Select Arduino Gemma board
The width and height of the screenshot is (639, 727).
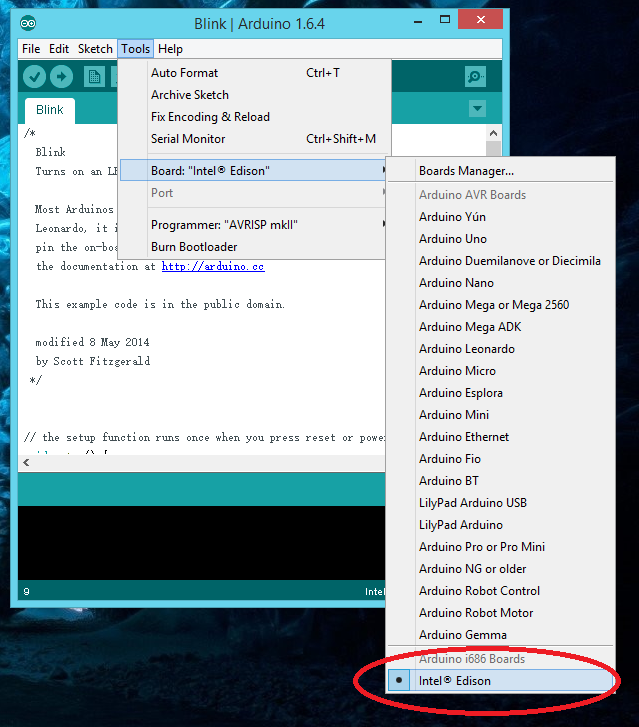[501, 635]
